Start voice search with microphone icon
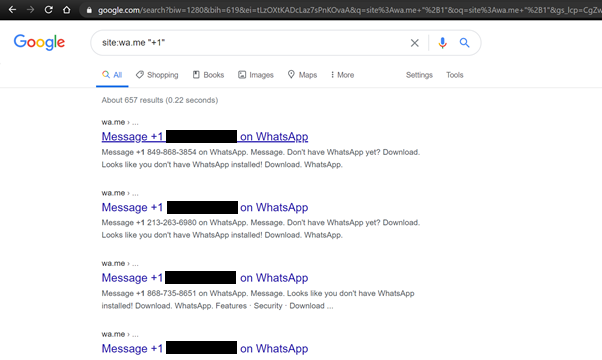This screenshot has height=360, width=602. pyautogui.click(x=442, y=43)
